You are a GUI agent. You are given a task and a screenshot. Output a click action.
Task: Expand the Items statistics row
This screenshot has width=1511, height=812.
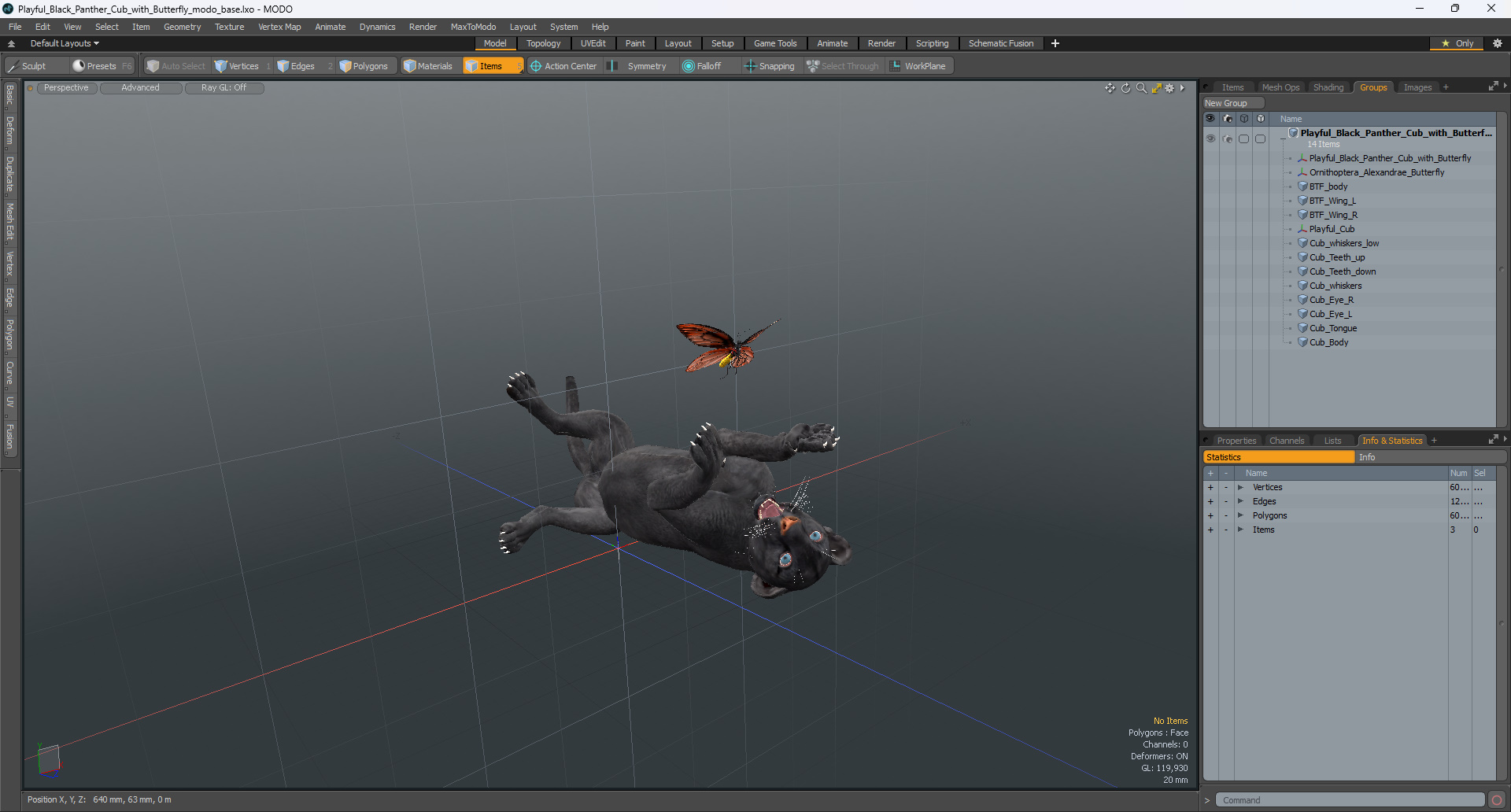(1240, 530)
